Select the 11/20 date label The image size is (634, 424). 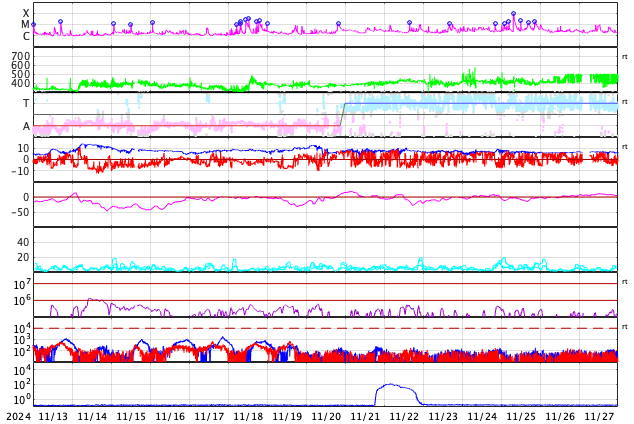click(326, 416)
